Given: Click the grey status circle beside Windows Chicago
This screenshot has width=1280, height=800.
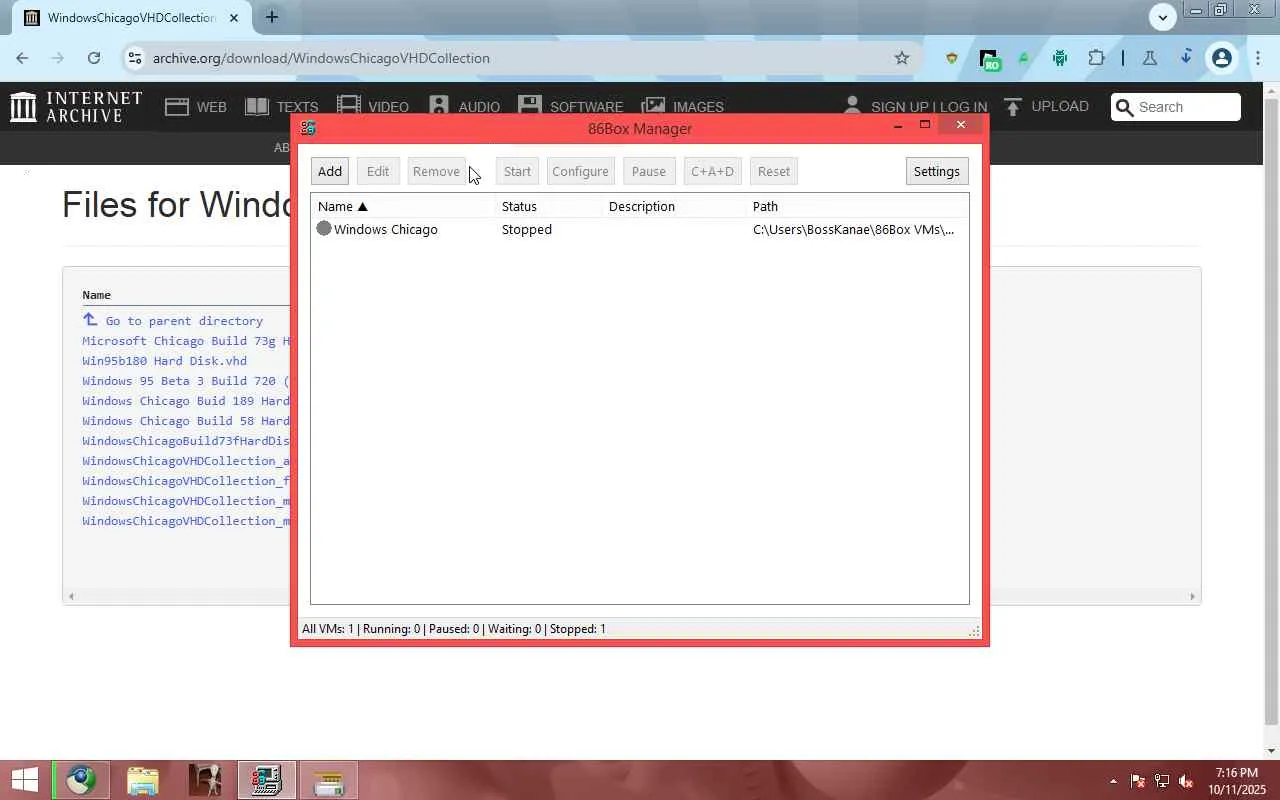Looking at the screenshot, I should [323, 229].
